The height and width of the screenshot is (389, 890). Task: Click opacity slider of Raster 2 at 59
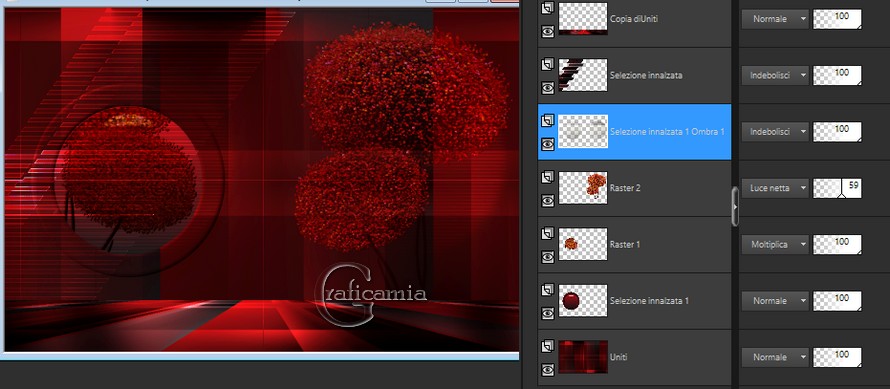[837, 188]
